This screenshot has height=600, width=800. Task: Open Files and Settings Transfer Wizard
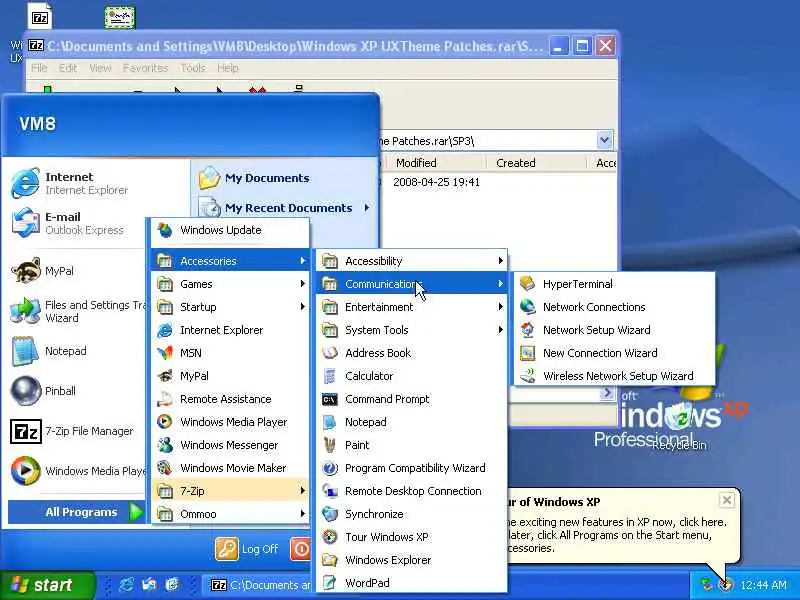[77, 311]
